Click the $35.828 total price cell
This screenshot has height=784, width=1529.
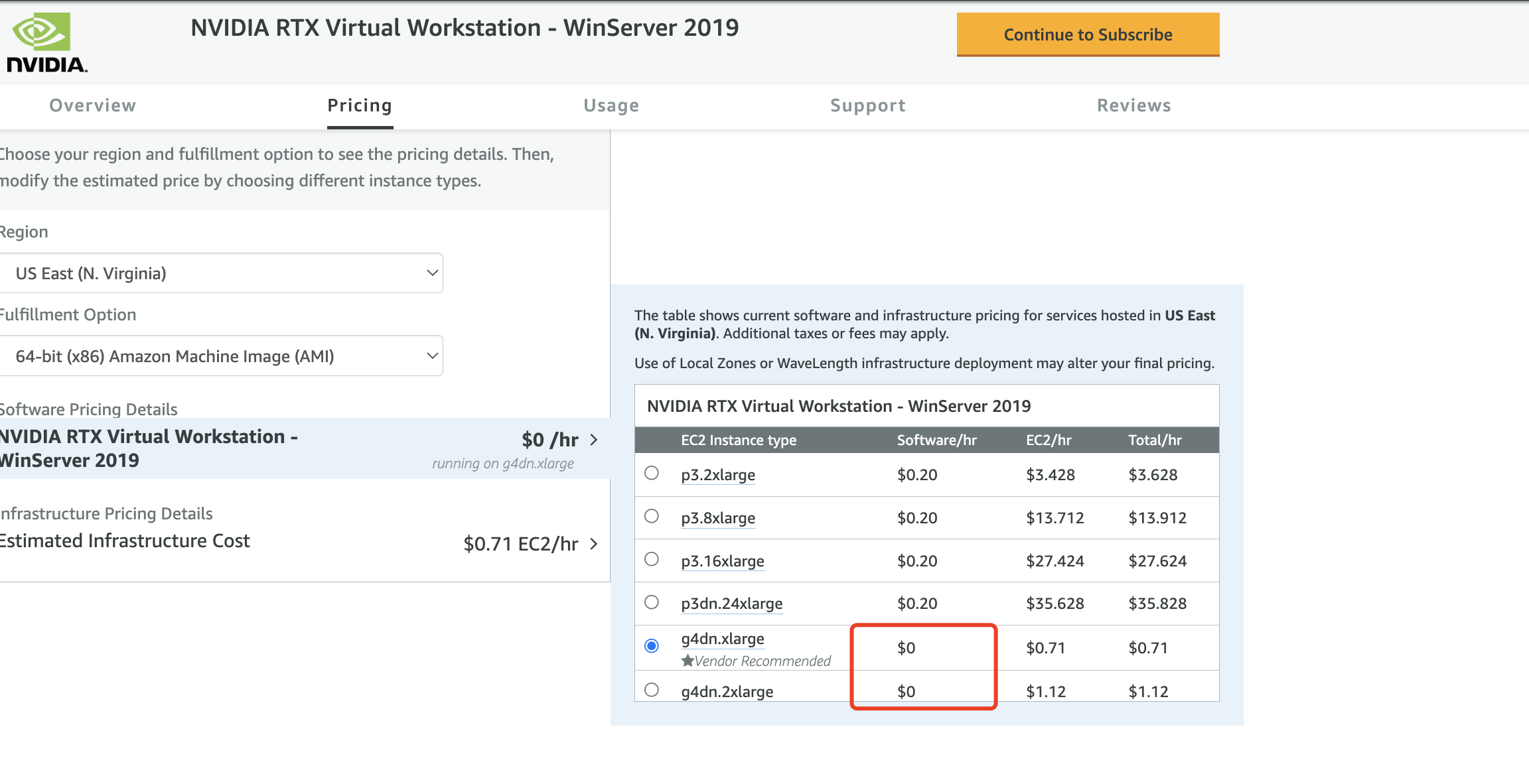pyautogui.click(x=1158, y=604)
